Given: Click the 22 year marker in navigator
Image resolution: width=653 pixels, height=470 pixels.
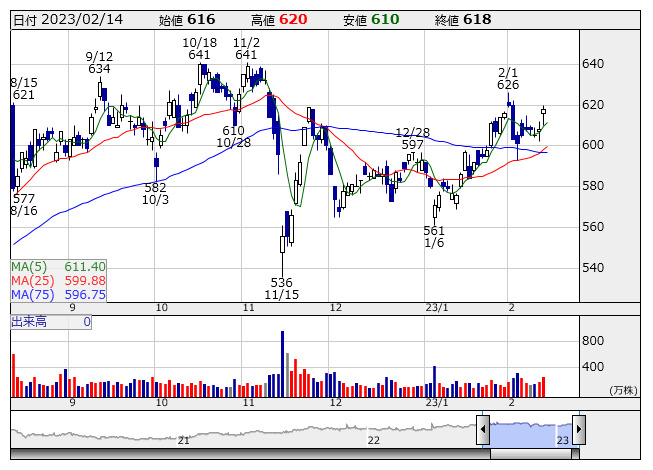Looking at the screenshot, I should pyautogui.click(x=374, y=440).
